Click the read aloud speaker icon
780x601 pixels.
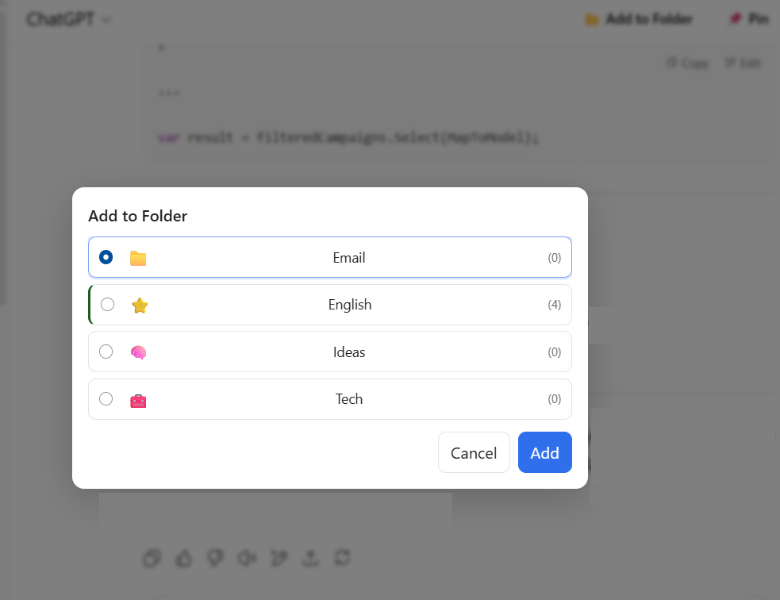pos(247,558)
